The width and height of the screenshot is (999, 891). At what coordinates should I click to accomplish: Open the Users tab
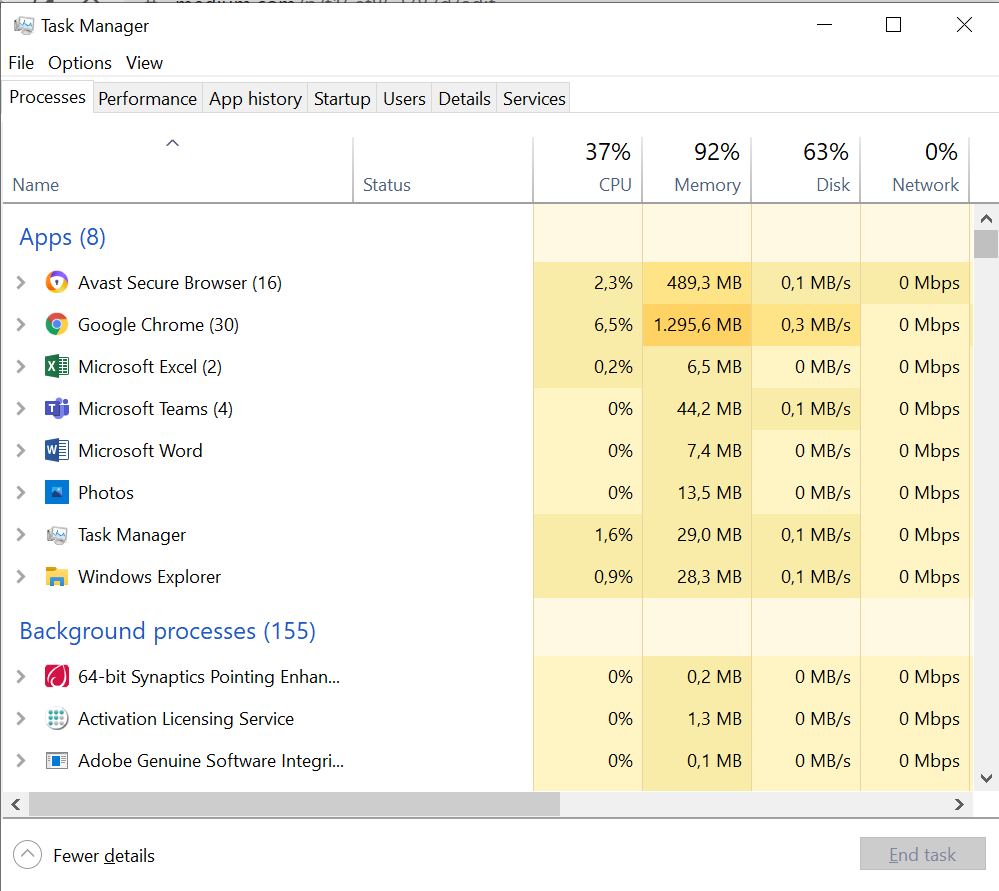pos(404,99)
